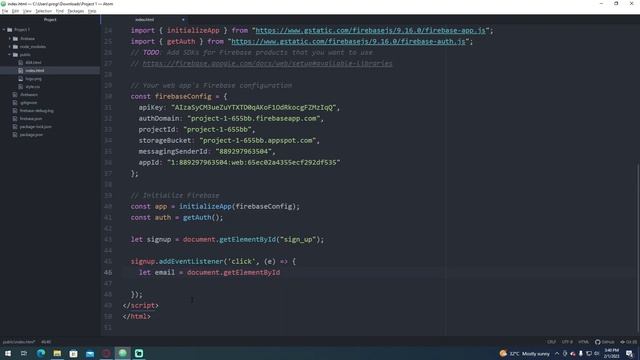Image resolution: width=640 pixels, height=360 pixels.
Task: Open the notification center icon
Action: coord(629,353)
